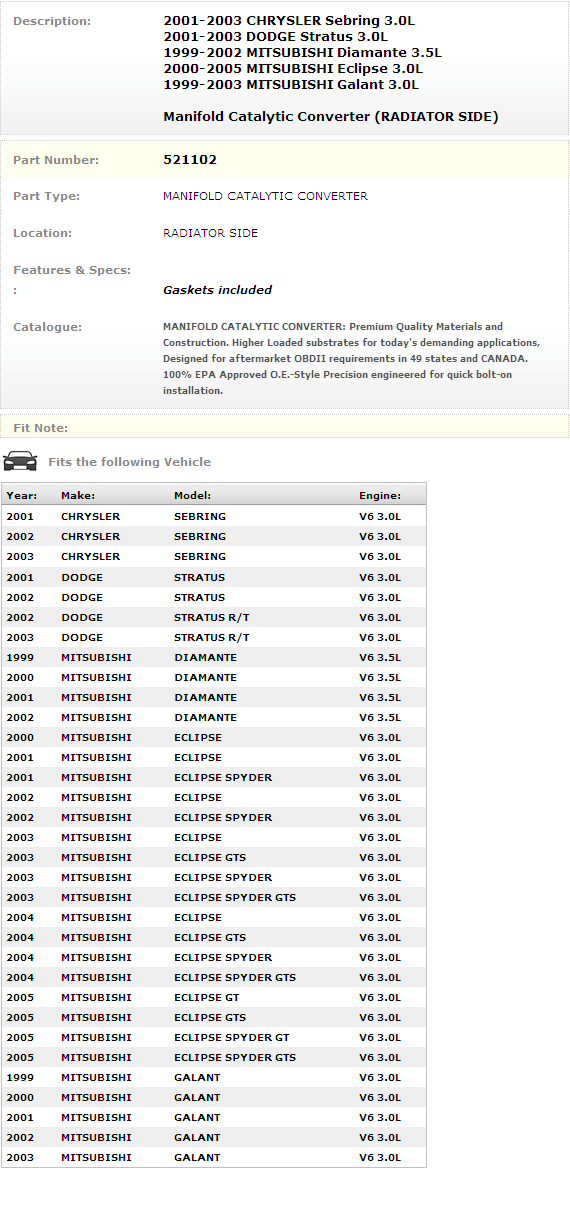This screenshot has height=1207, width=570.
Task: Click the car icon beside Fits the following Vehicle
Action: 20,461
